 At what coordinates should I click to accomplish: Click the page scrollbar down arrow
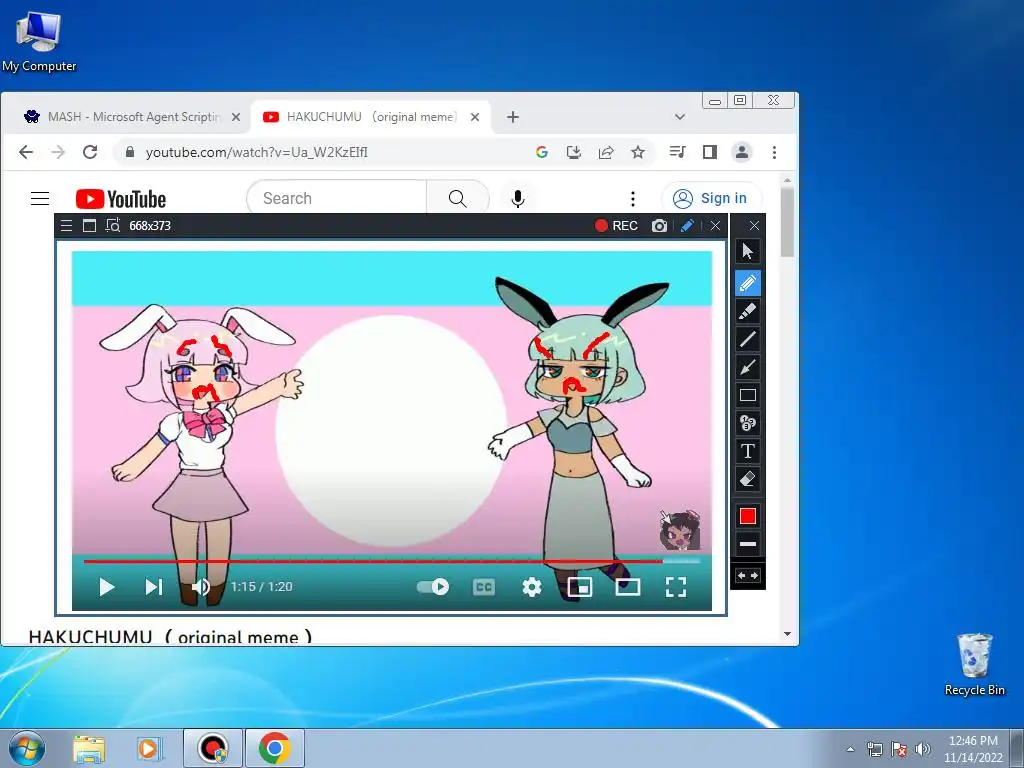click(x=787, y=634)
